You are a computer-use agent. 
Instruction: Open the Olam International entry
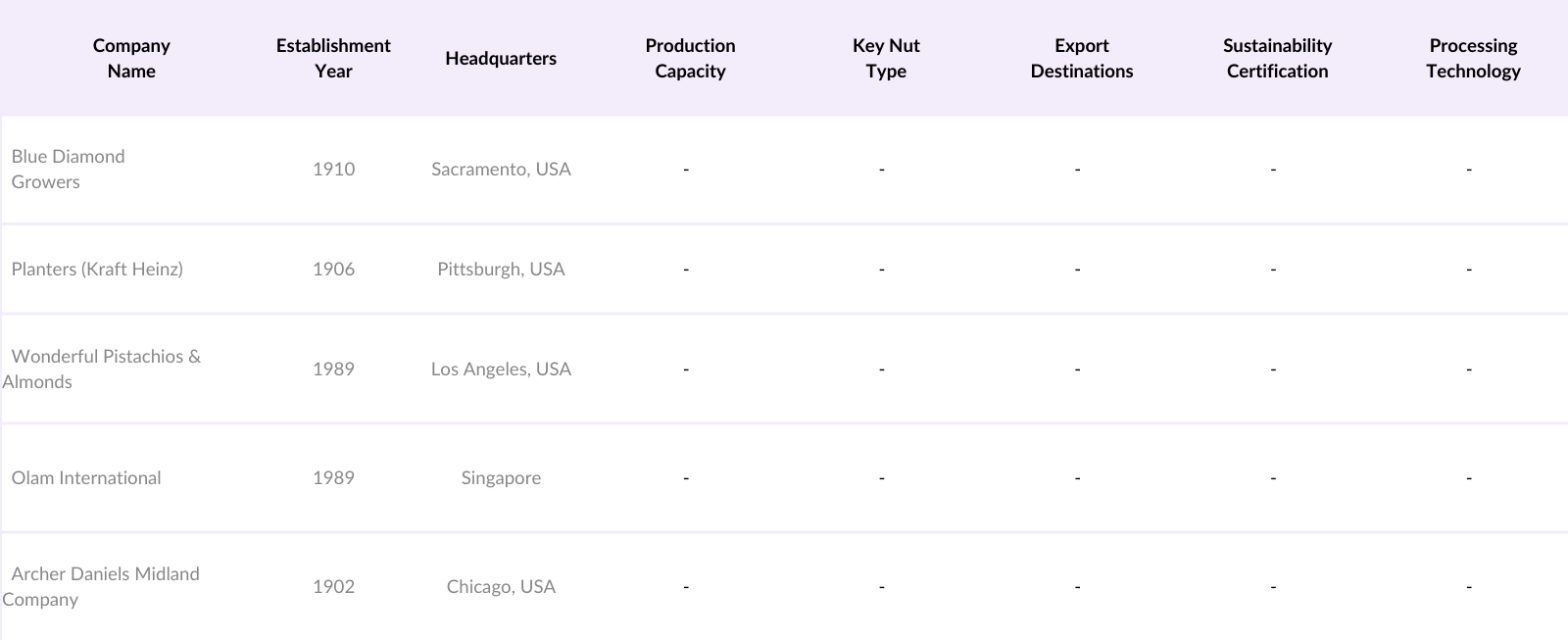(x=86, y=477)
